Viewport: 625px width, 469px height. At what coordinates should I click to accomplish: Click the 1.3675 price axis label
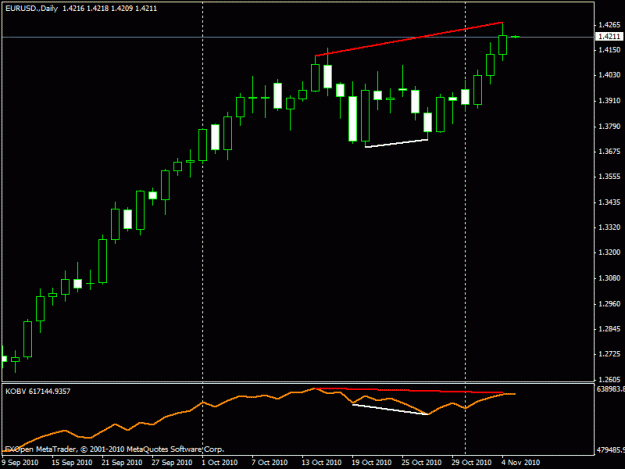pyautogui.click(x=609, y=151)
